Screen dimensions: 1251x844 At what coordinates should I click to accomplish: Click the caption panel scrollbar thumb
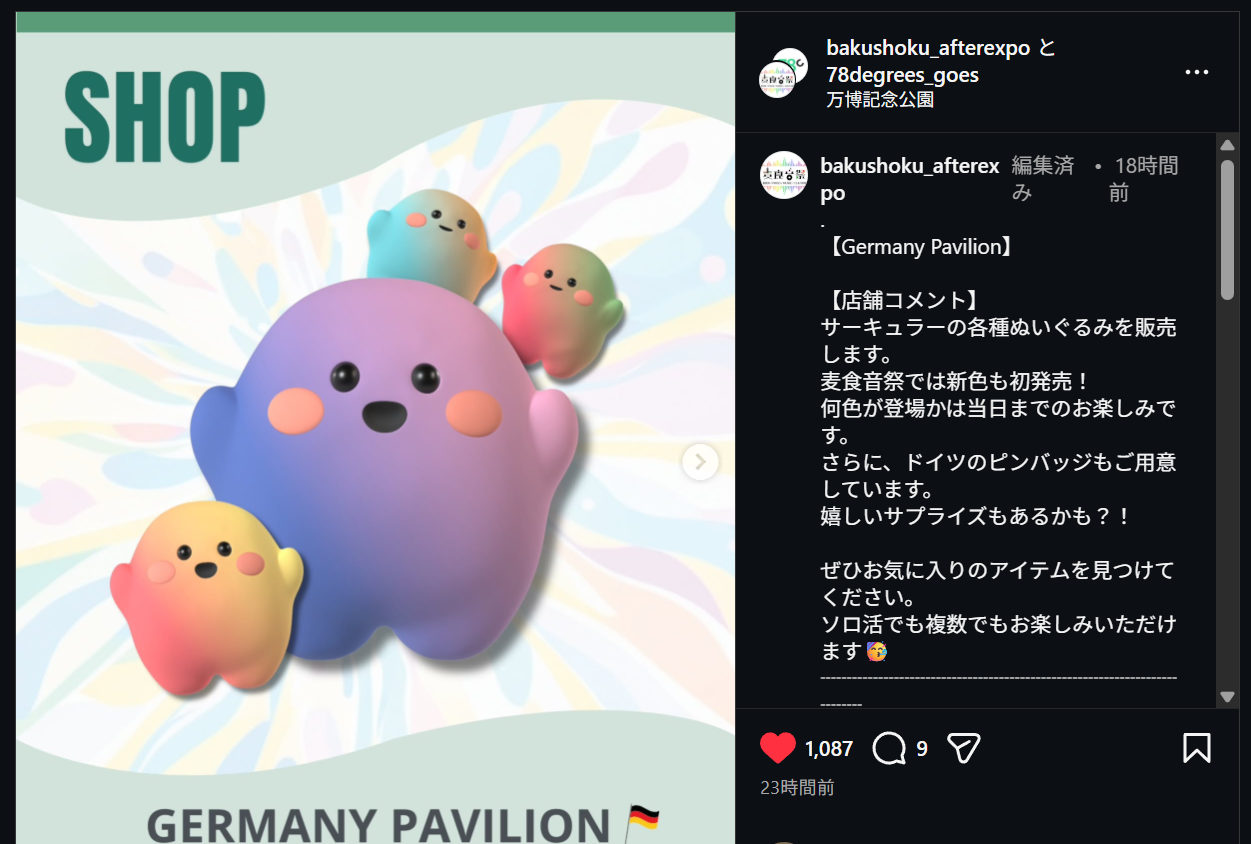[1228, 229]
